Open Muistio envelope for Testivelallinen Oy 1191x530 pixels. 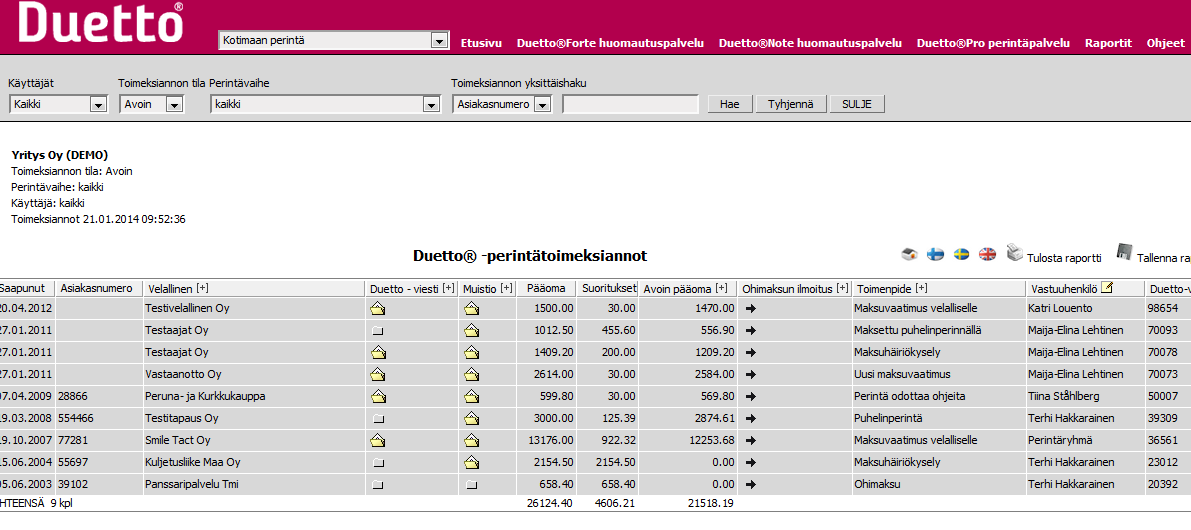472,309
